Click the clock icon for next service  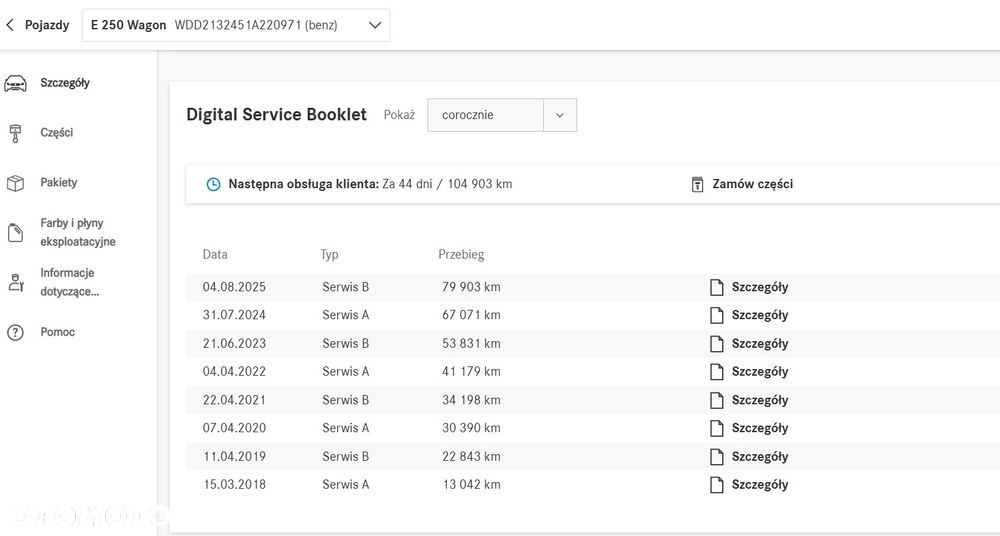(x=213, y=184)
